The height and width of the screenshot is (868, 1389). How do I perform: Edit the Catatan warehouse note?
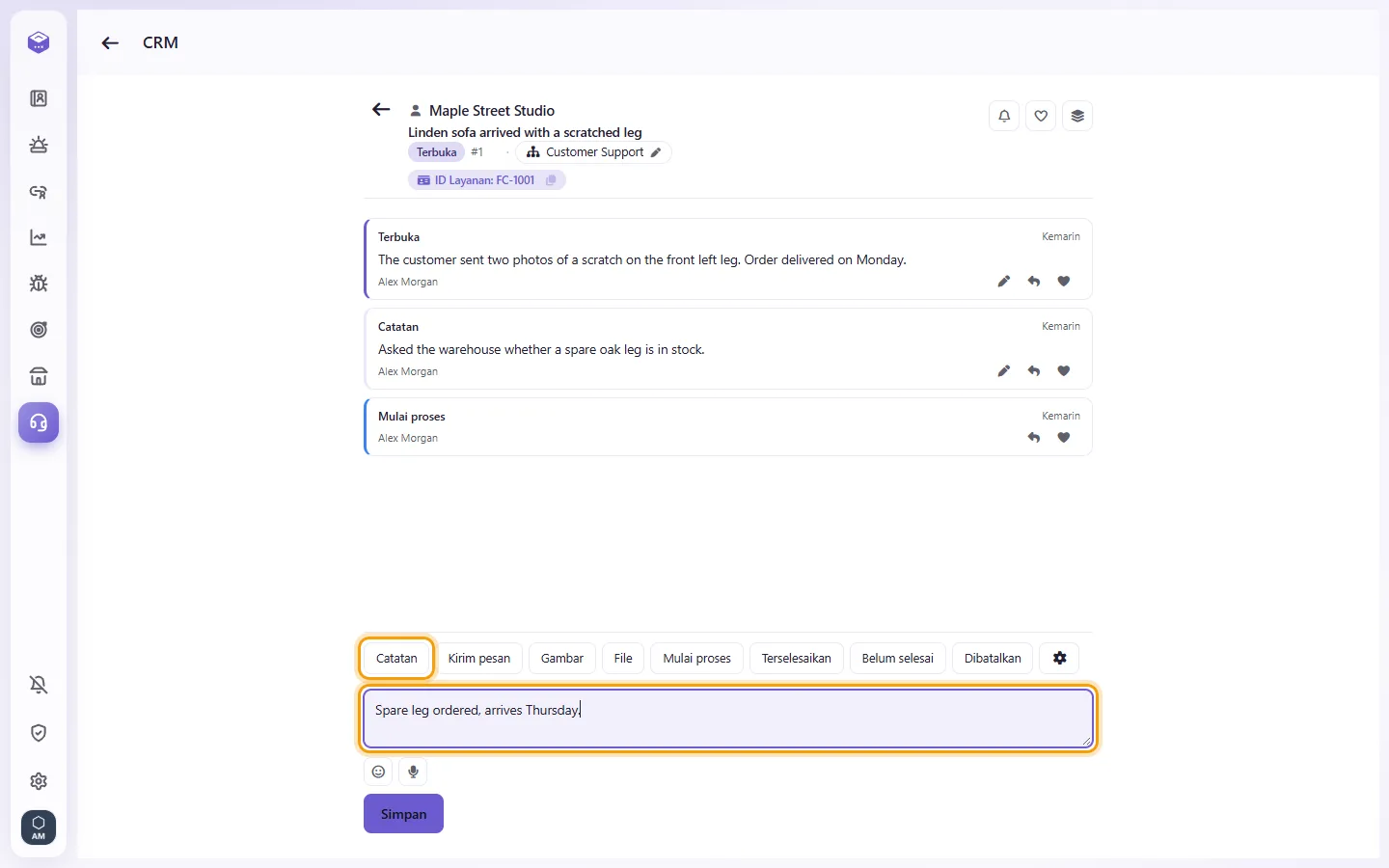(x=1004, y=371)
